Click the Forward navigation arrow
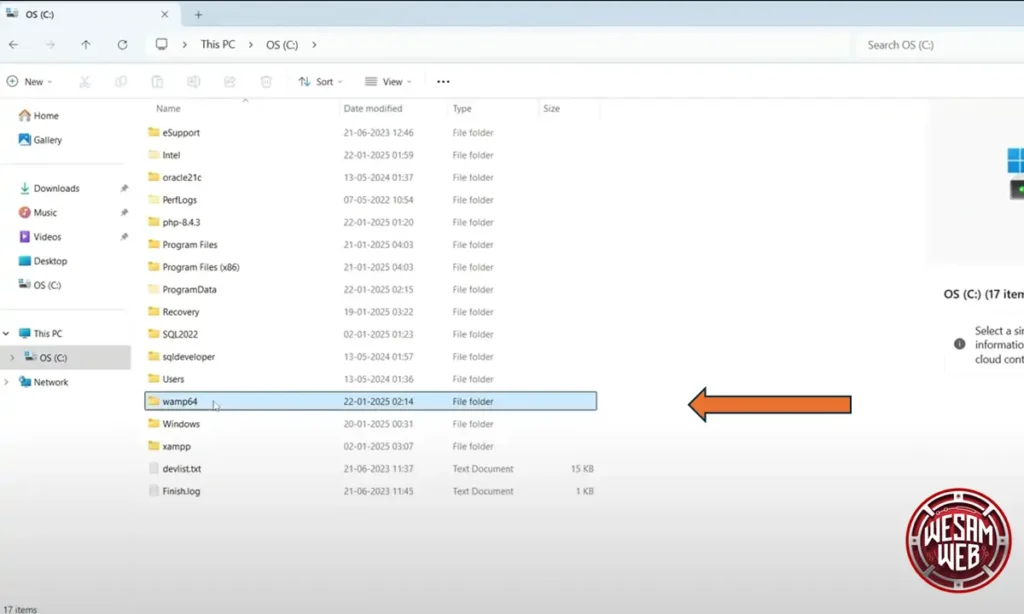 (x=50, y=44)
